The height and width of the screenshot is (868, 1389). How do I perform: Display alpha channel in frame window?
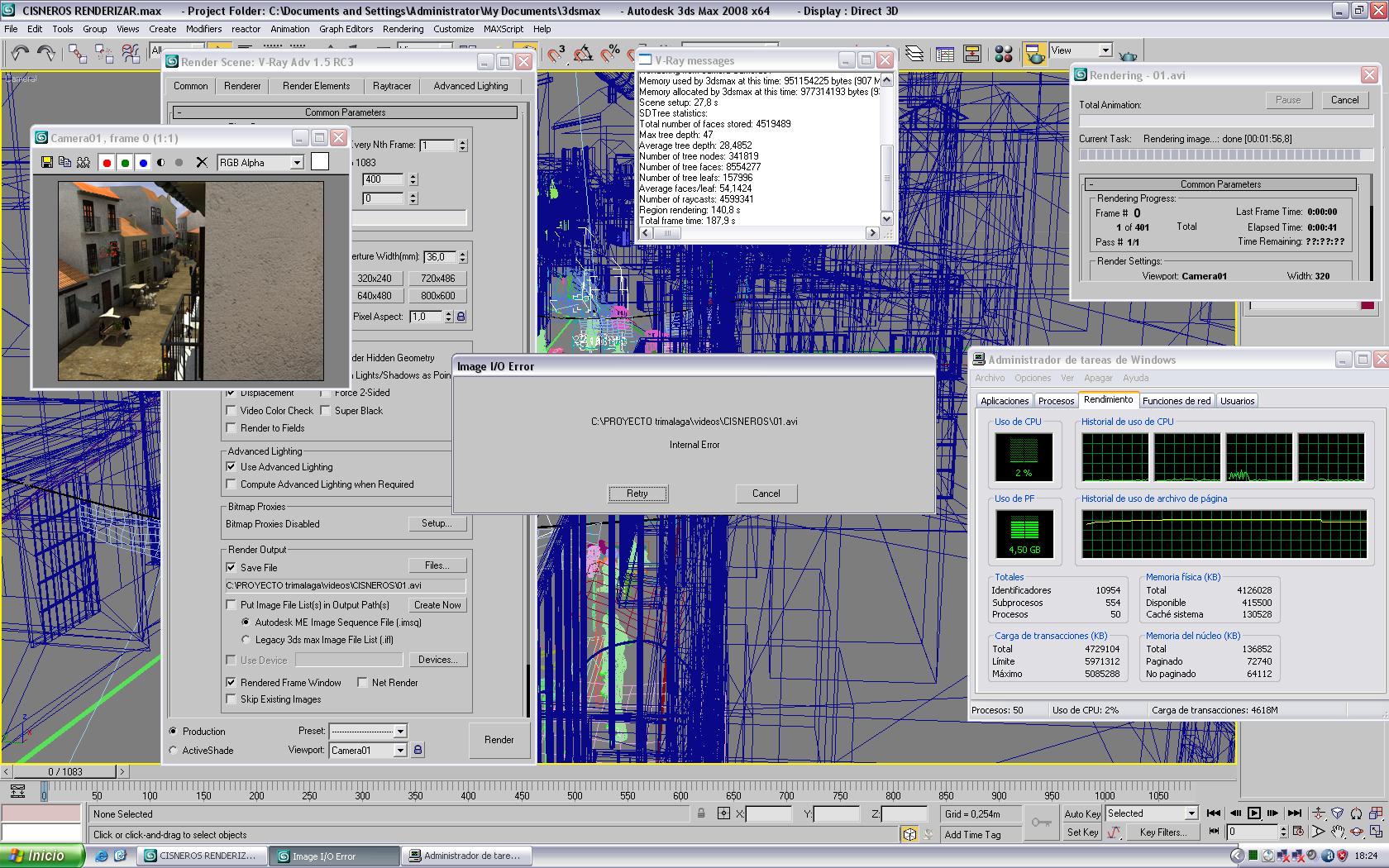coord(161,163)
